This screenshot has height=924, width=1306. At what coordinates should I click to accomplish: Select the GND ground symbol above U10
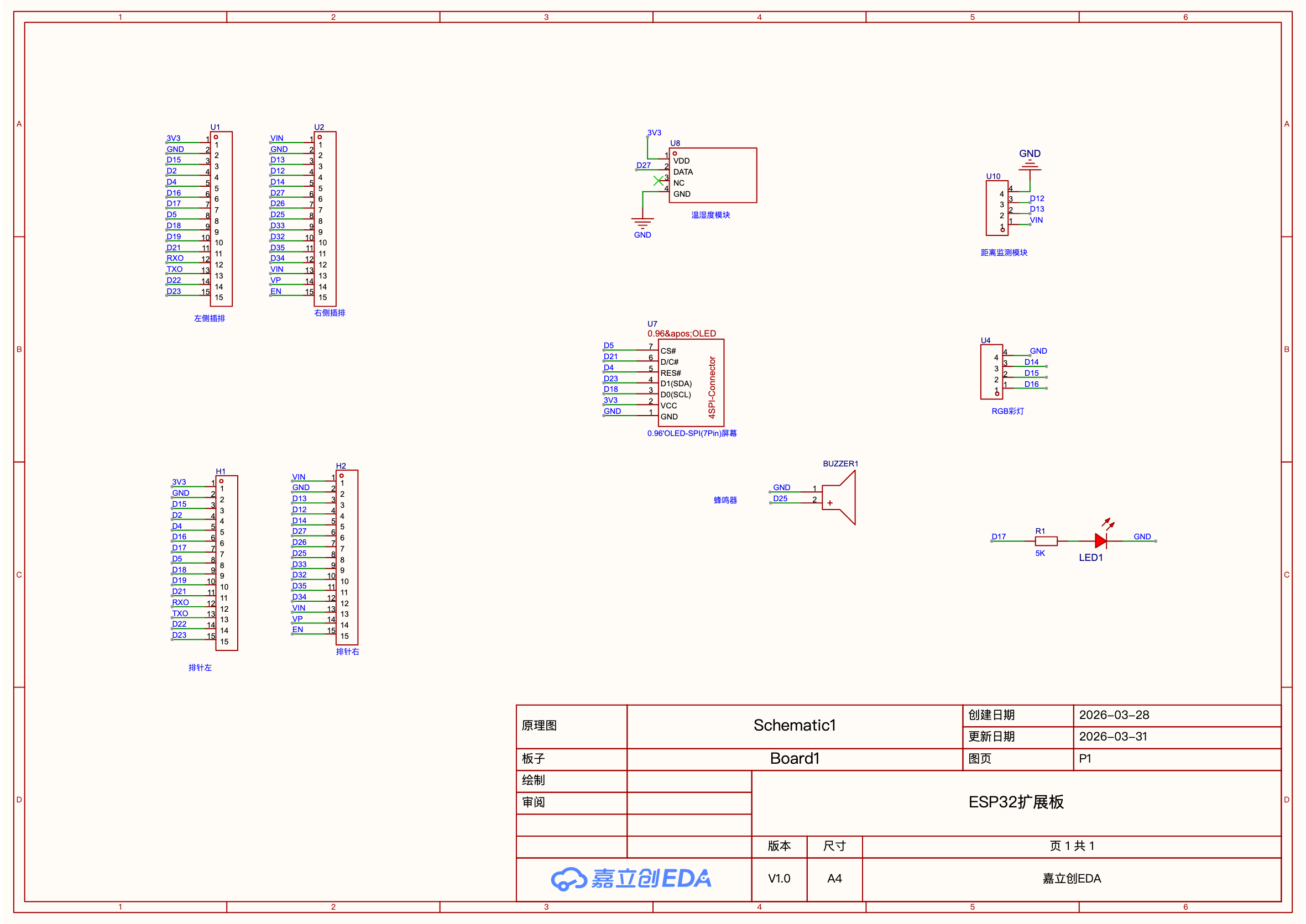(x=1030, y=166)
